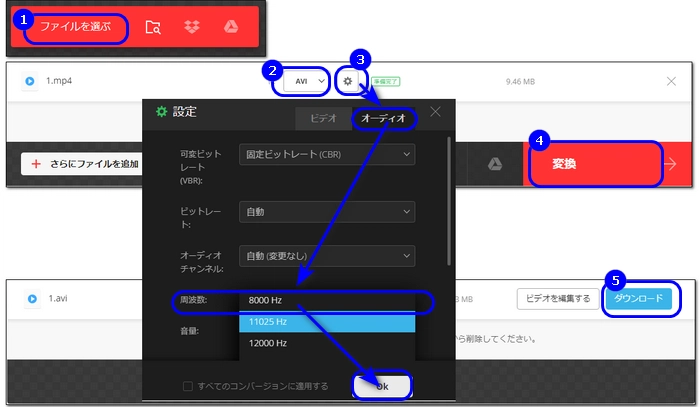This screenshot has width=700, height=407.
Task: Close the 設定 dialog
Action: tap(435, 112)
